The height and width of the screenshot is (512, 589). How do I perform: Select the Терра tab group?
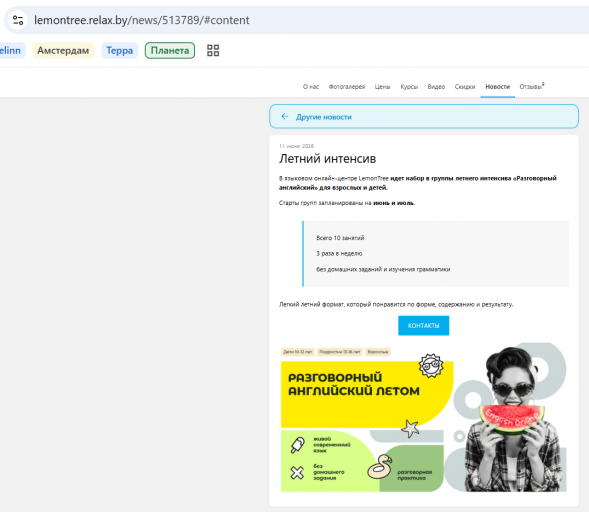click(119, 50)
